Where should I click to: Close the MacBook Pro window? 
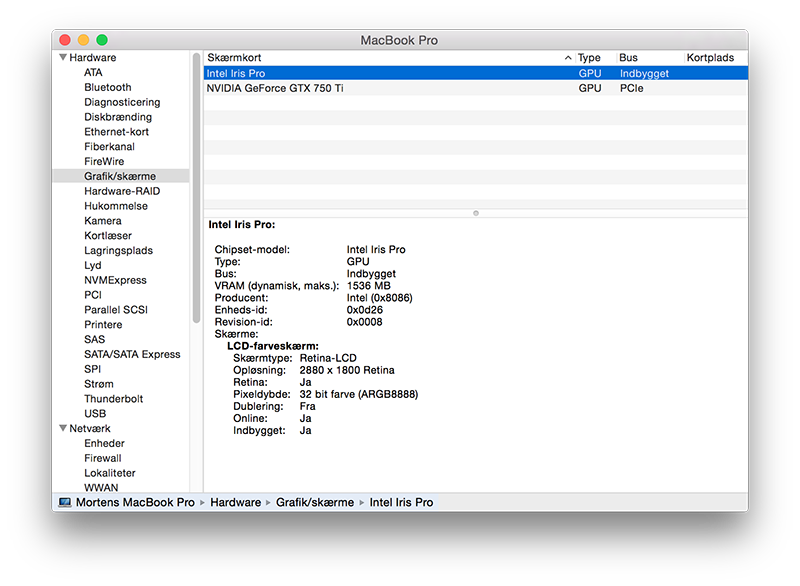click(x=65, y=40)
